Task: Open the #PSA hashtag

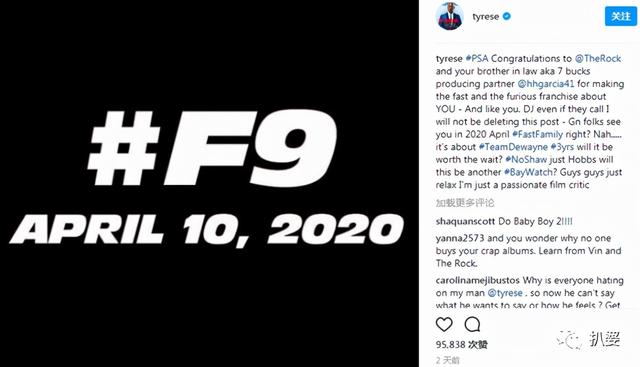Action: pyautogui.click(x=477, y=58)
